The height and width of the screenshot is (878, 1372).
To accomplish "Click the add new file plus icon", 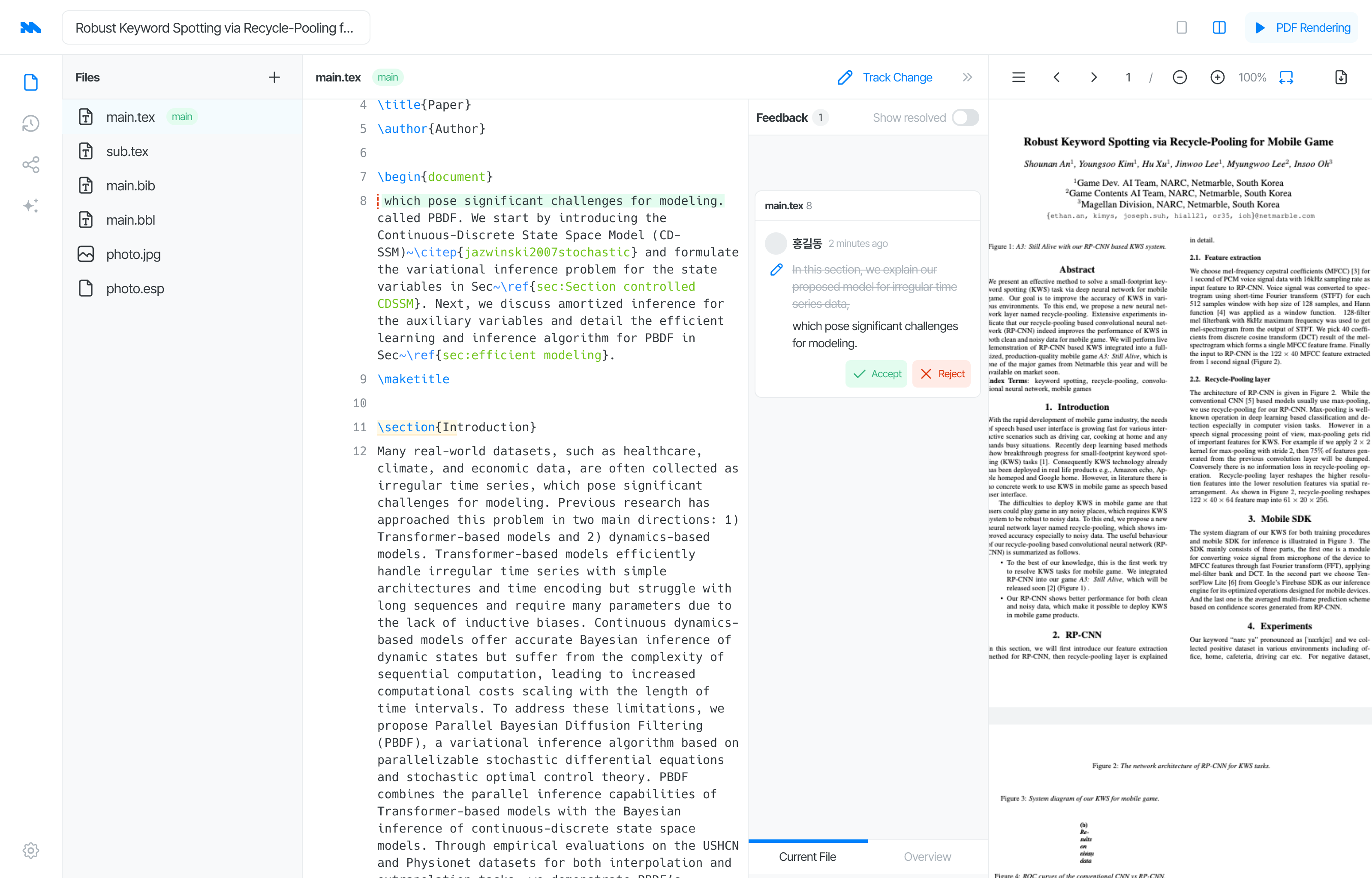I will pyautogui.click(x=274, y=78).
